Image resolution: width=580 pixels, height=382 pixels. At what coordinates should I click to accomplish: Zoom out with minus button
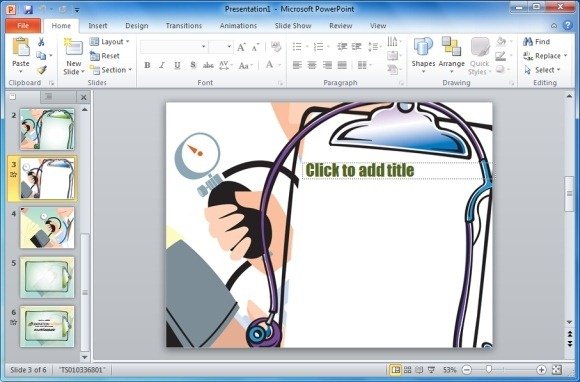[467, 369]
